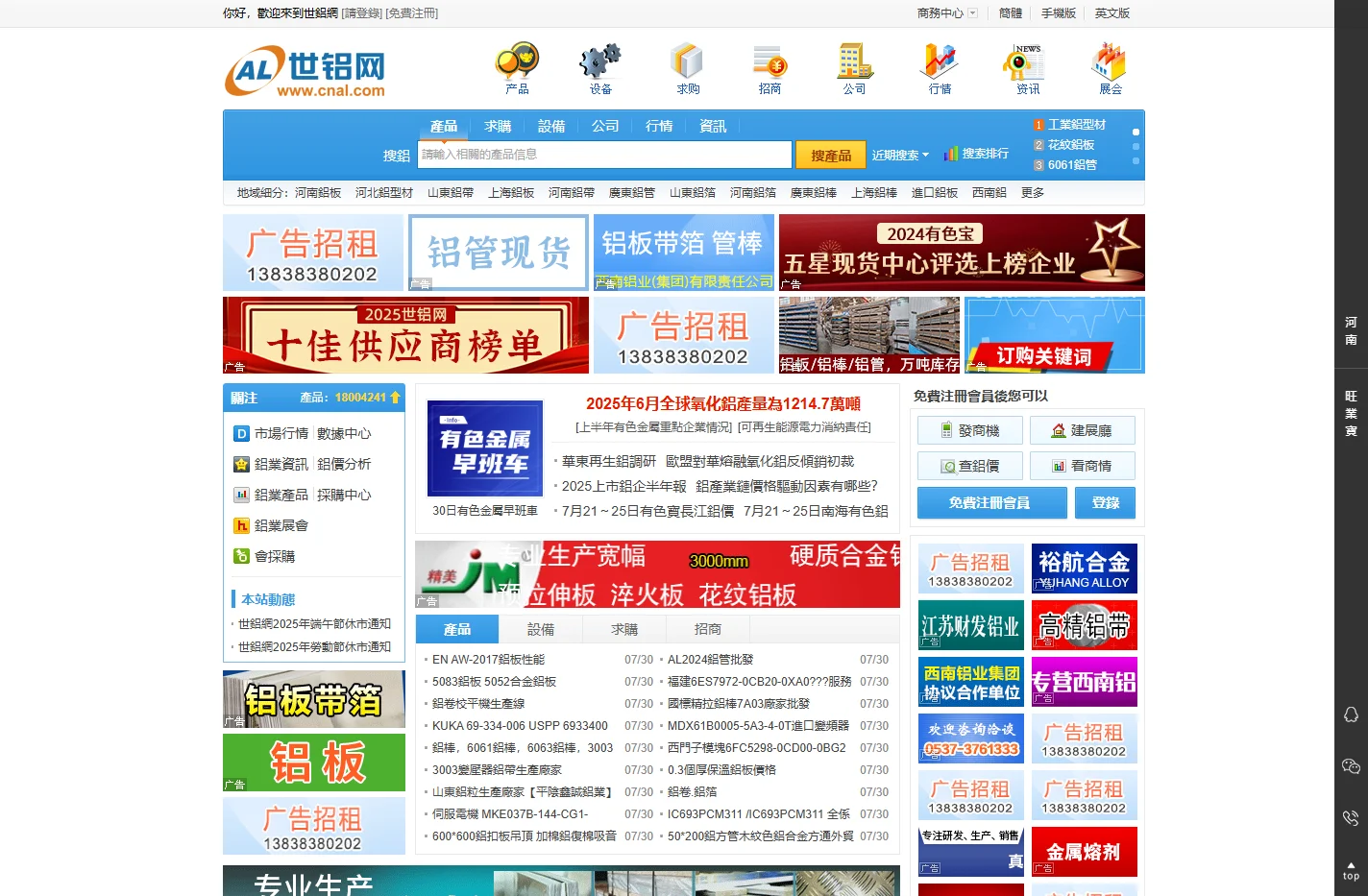
Task: Open the 英文版 link
Action: coord(1112,13)
